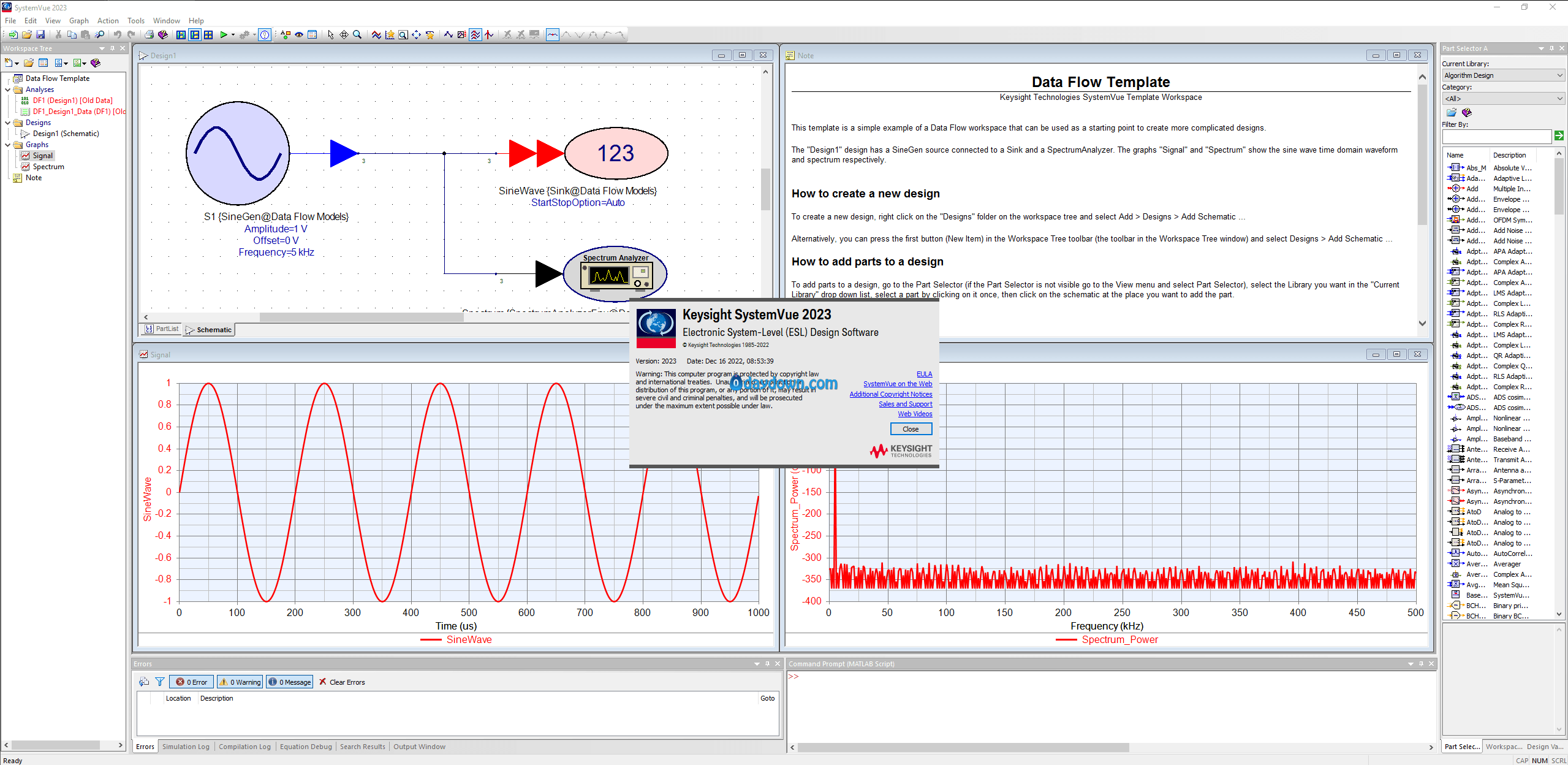Click the green Filter By go arrow
This screenshot has height=765, width=1568.
pyautogui.click(x=1559, y=135)
